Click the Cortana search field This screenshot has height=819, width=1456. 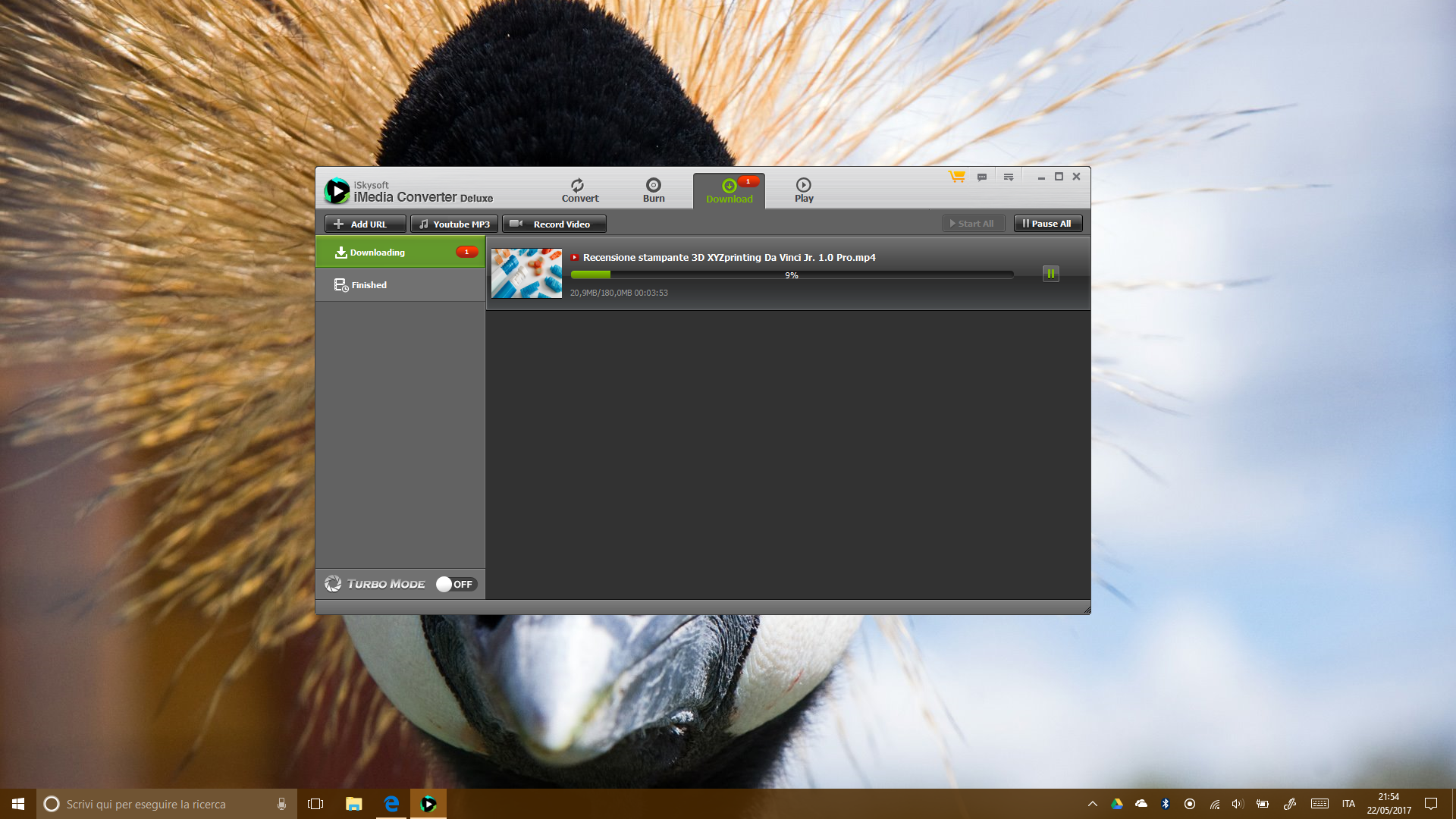167,804
